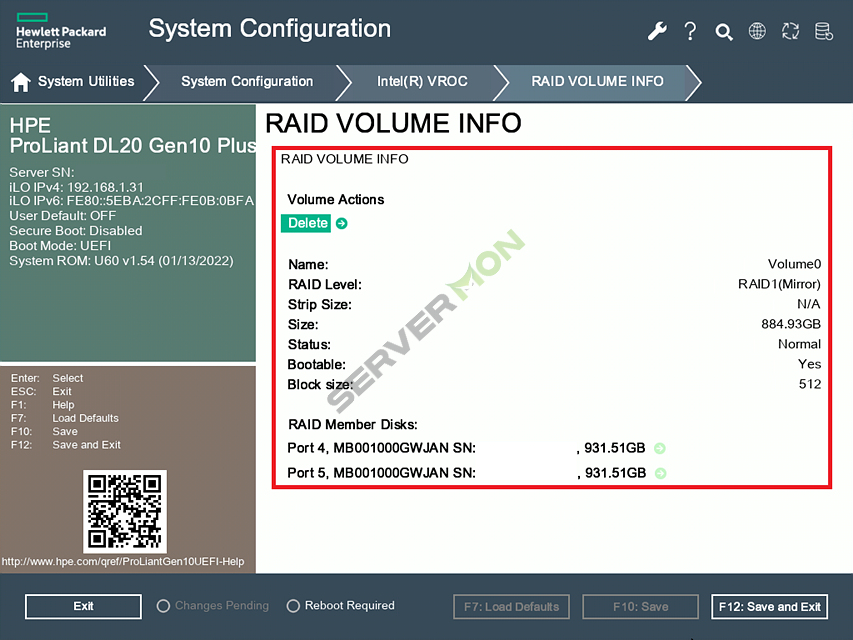Click the Volume0 name value
The width and height of the screenshot is (853, 640).
(794, 264)
